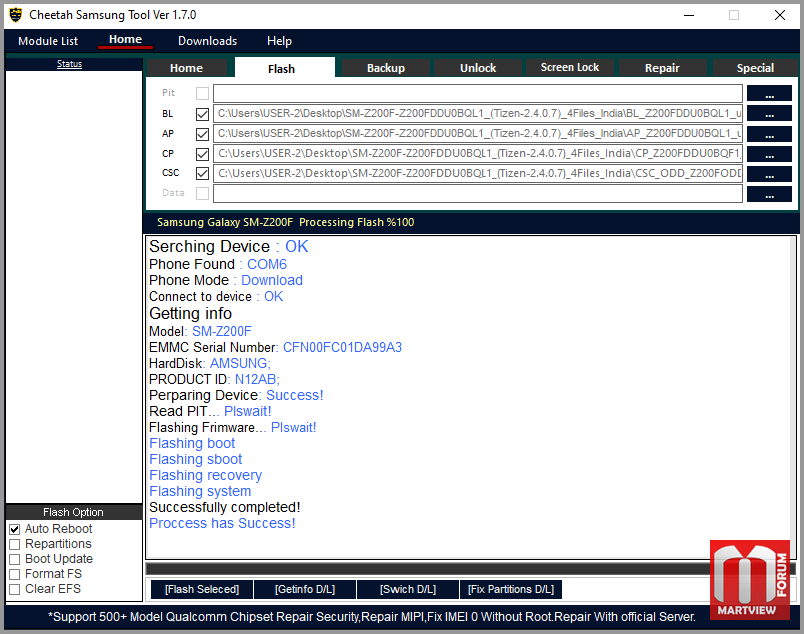Open the Downloads menu
The image size is (804, 634).
207,41
